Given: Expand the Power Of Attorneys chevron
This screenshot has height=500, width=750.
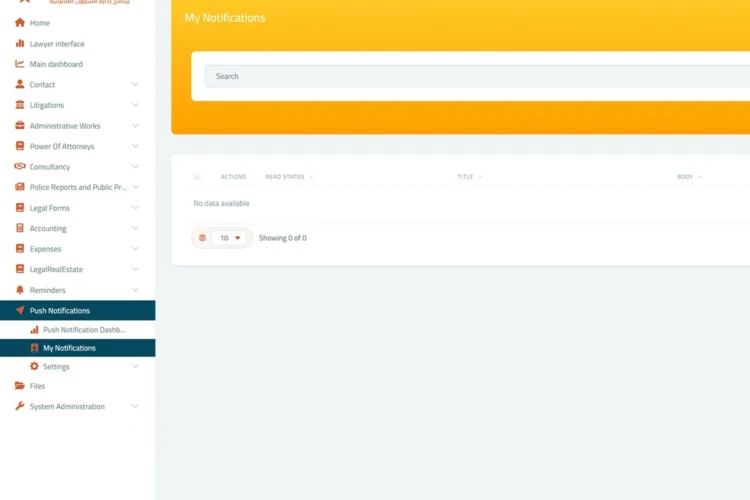Looking at the screenshot, I should [x=135, y=146].
